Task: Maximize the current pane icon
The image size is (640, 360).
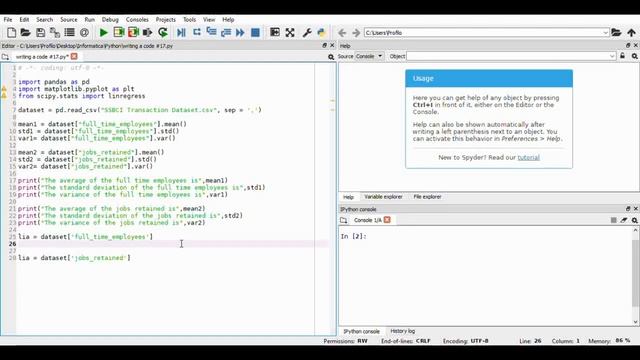Action: tap(275, 33)
